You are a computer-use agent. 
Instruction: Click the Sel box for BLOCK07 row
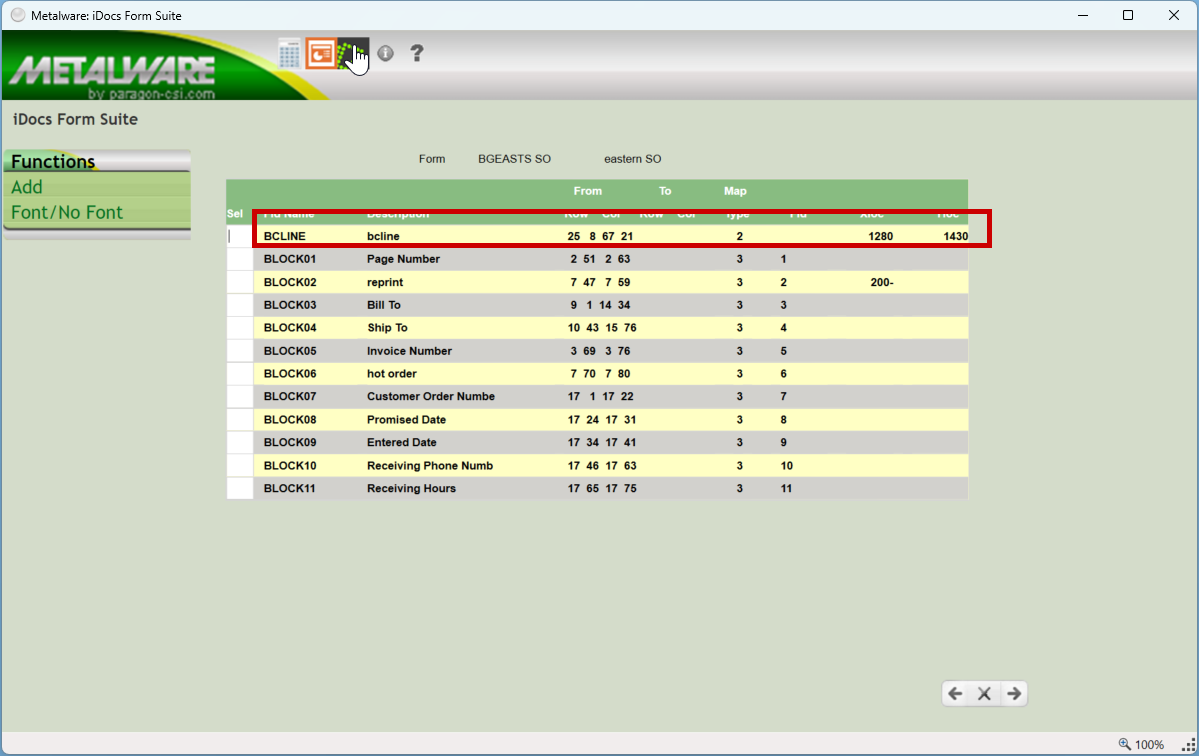pyautogui.click(x=239, y=397)
